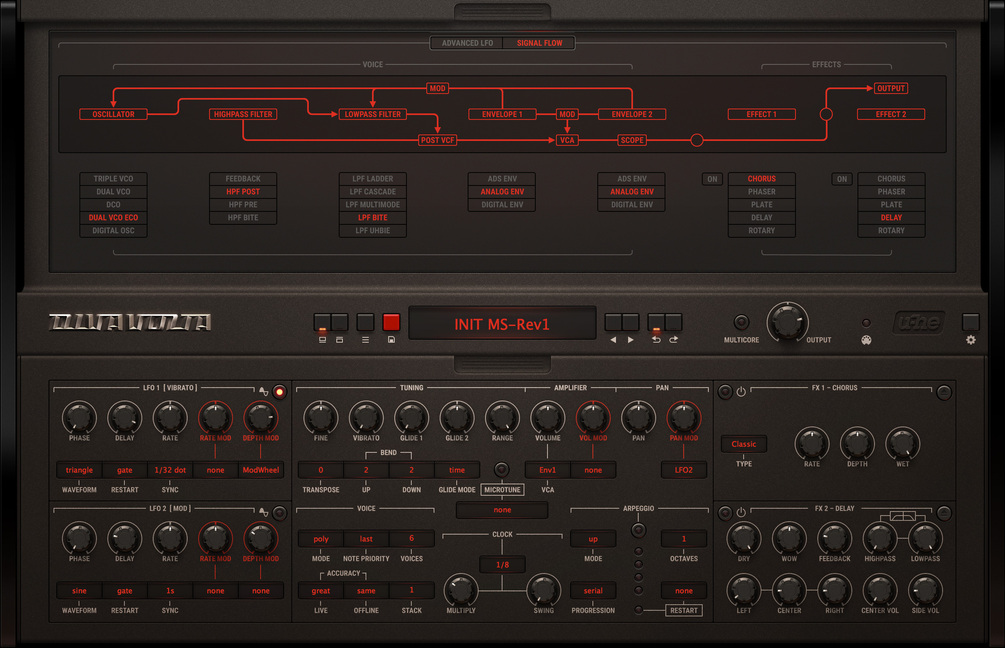1005x648 pixels.
Task: Open LFO 1 sync selector showing 1/32 dot
Action: [170, 470]
